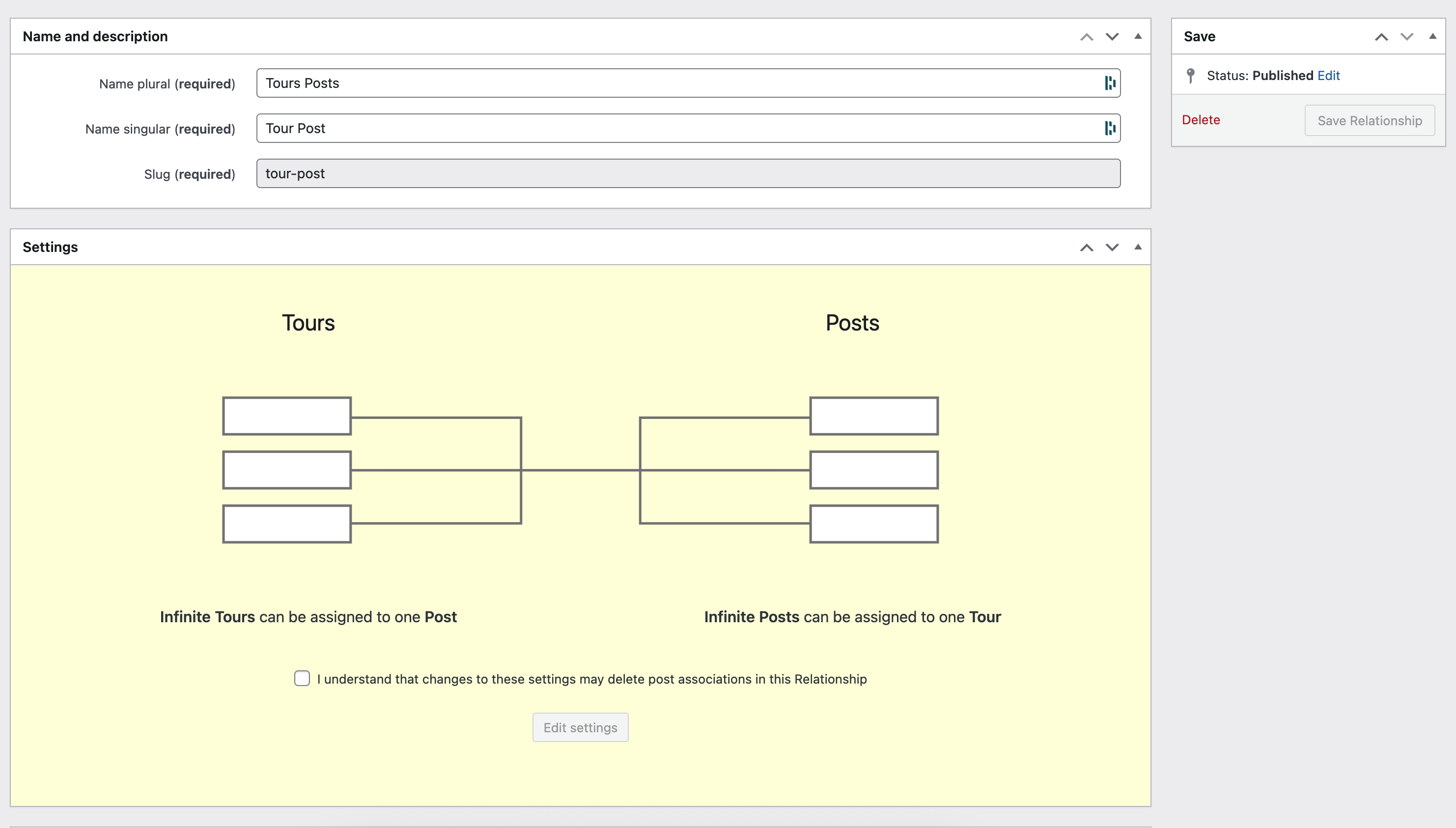The image size is (1456, 828).
Task: Click translation icon in Name plural field
Action: 1109,83
